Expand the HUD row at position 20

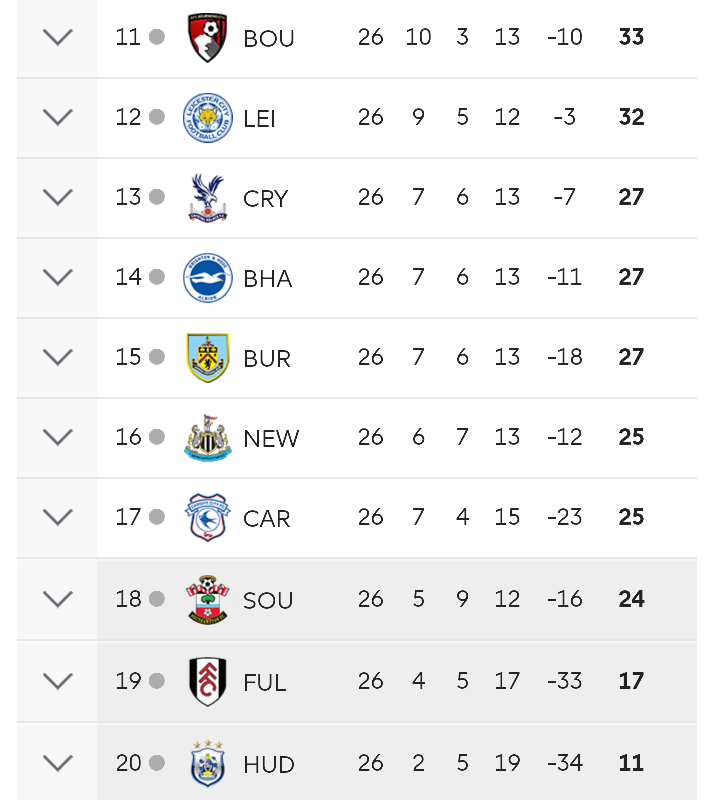pyautogui.click(x=58, y=763)
